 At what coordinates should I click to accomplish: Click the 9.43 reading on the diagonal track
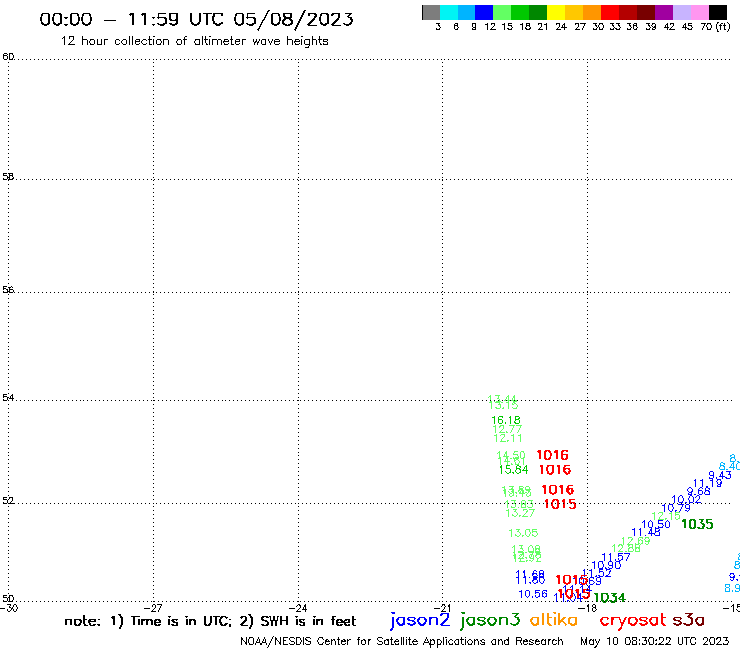pyautogui.click(x=720, y=475)
